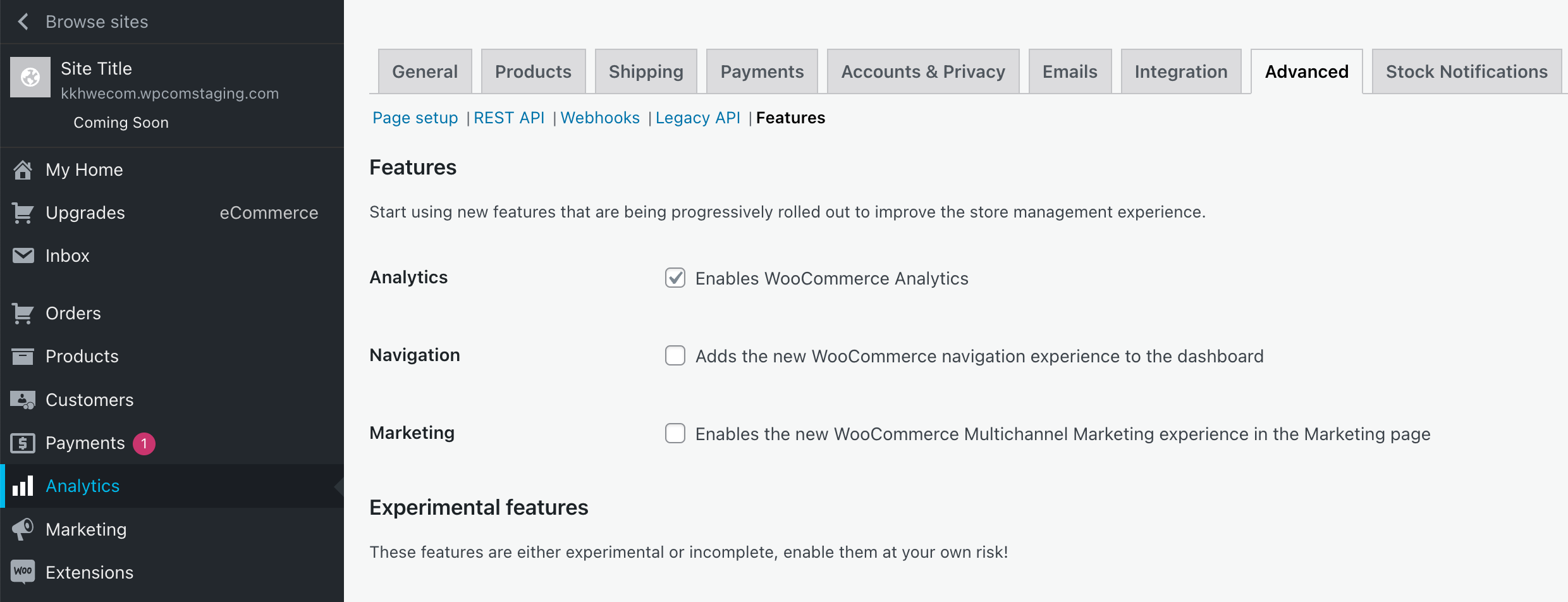Image resolution: width=1568 pixels, height=602 pixels.
Task: Enable the new WooCommerce navigation experience
Action: [675, 355]
